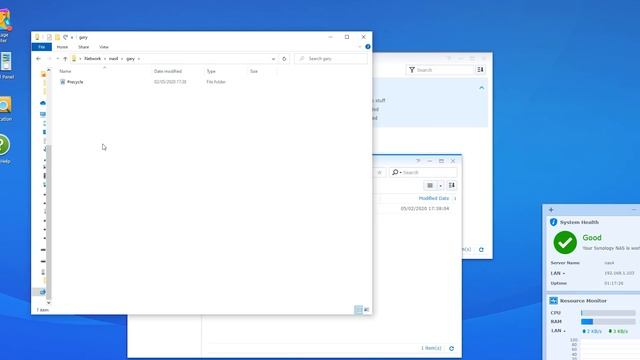Sort by the Type column header

pyautogui.click(x=211, y=71)
